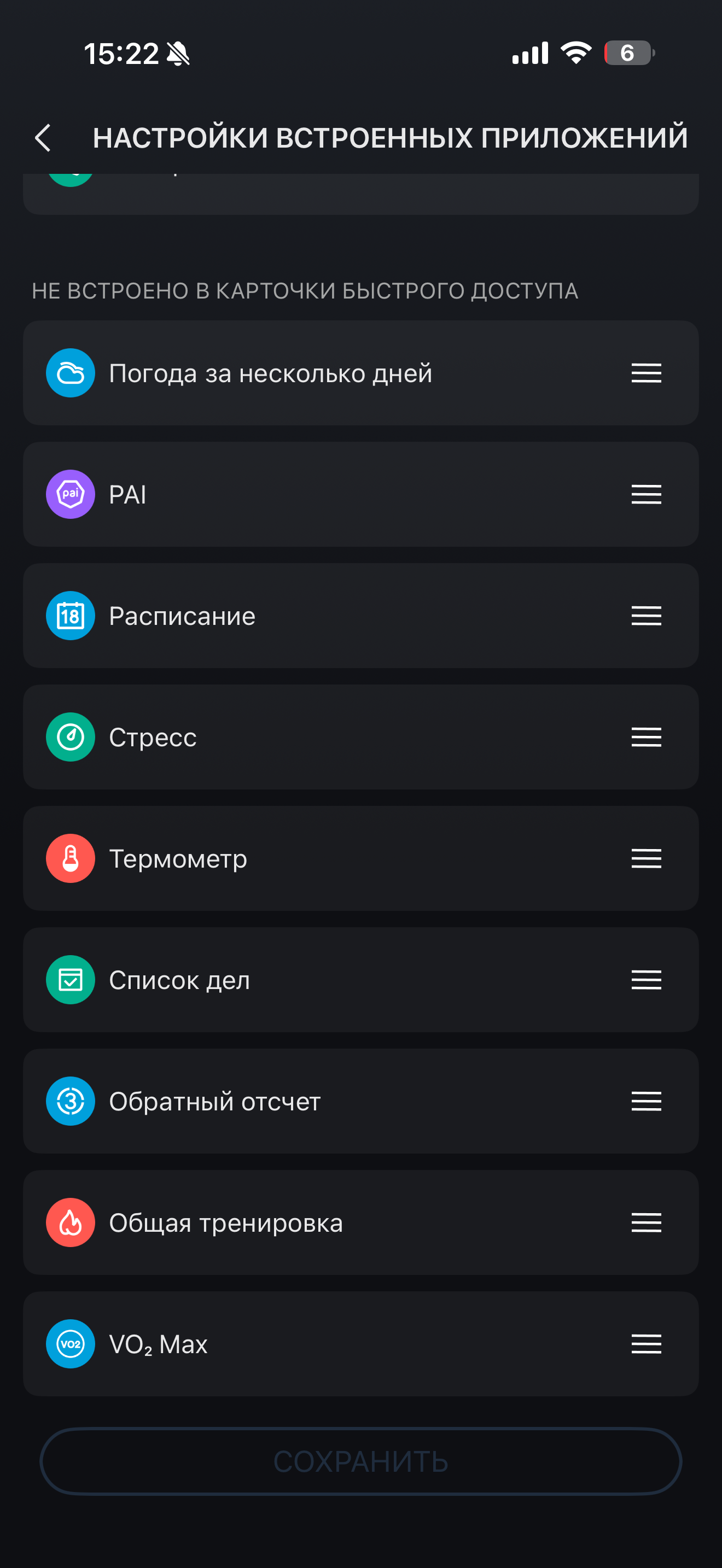
Task: Tap the red thermometer icon
Action: (x=71, y=858)
